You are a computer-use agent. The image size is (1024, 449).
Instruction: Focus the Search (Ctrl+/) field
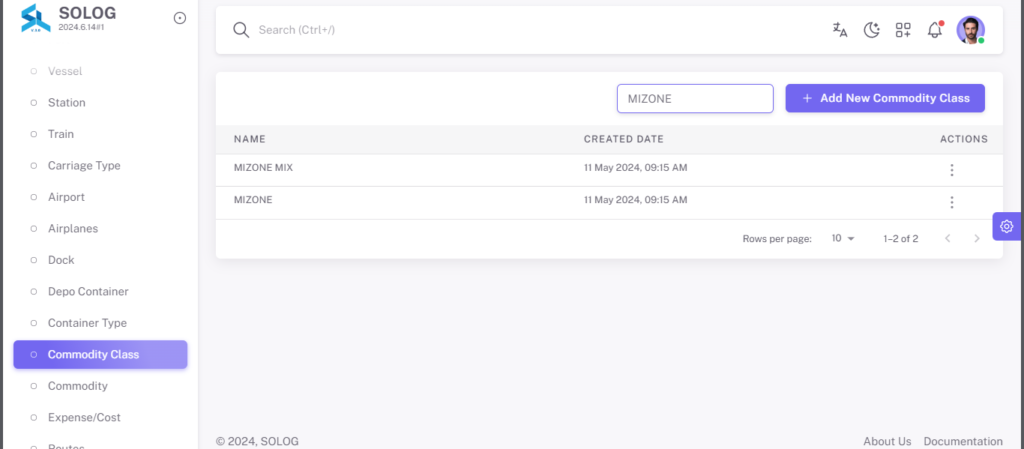(x=296, y=30)
